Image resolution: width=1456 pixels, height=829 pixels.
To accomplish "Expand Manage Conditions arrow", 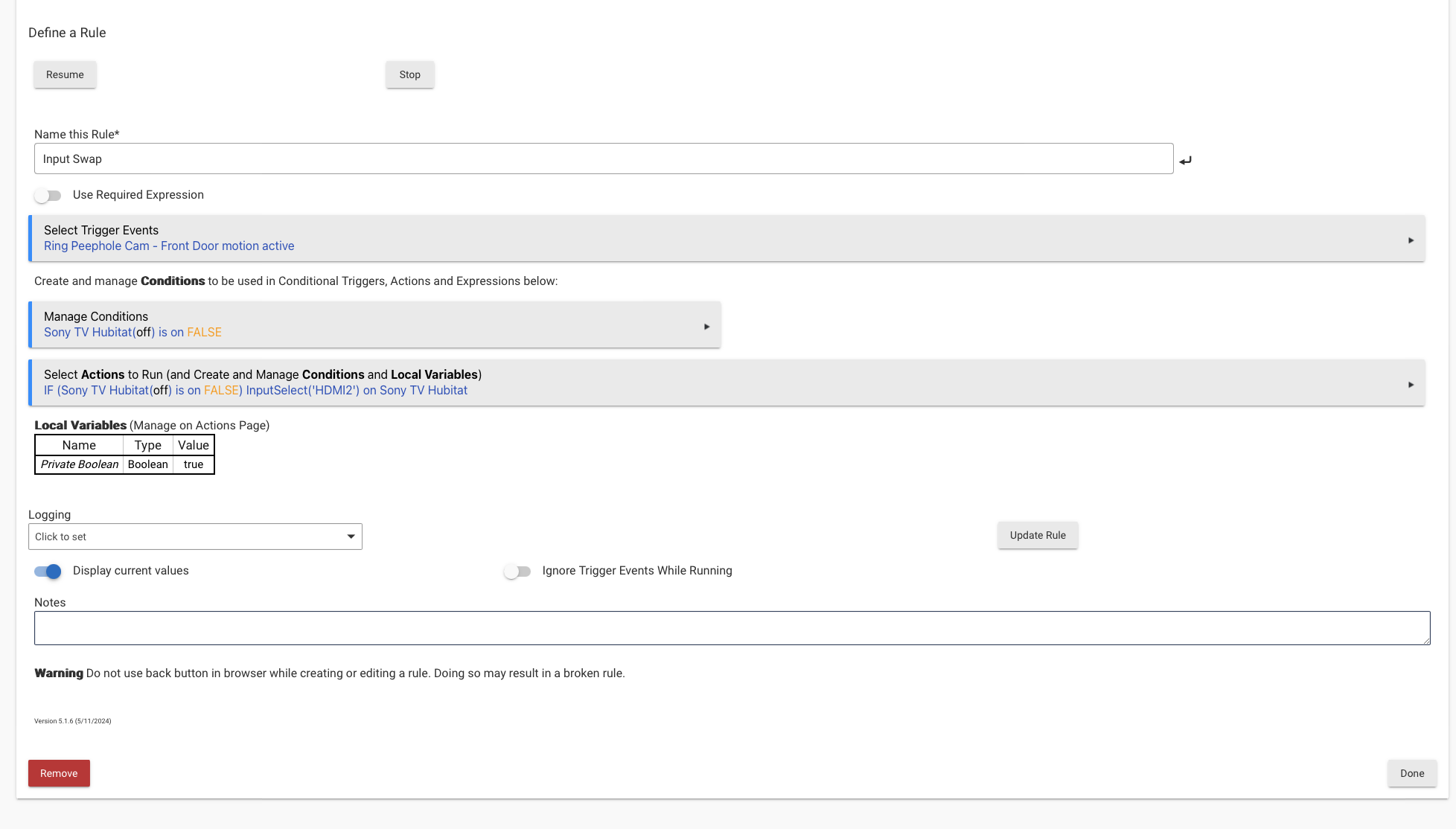I will pos(706,327).
